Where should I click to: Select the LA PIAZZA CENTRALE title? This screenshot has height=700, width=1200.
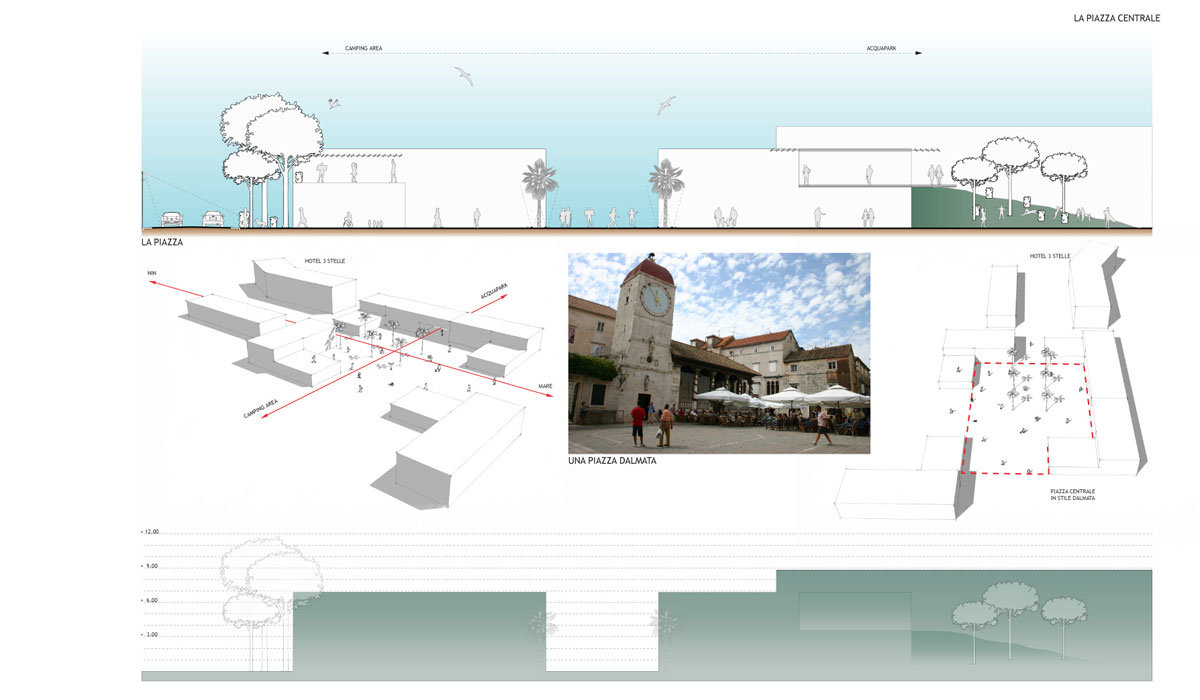tap(1116, 16)
